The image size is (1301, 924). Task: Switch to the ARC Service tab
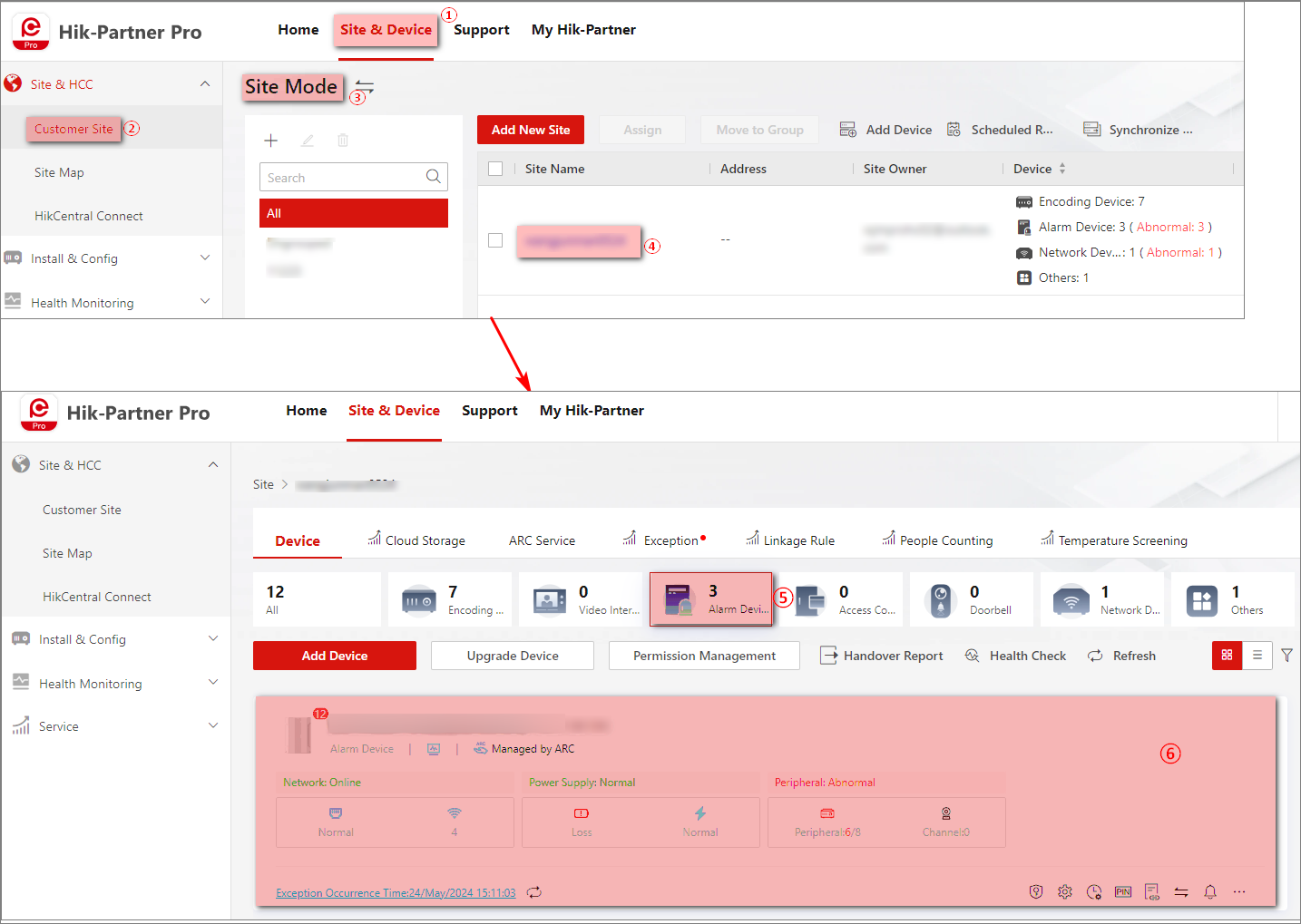(x=542, y=540)
